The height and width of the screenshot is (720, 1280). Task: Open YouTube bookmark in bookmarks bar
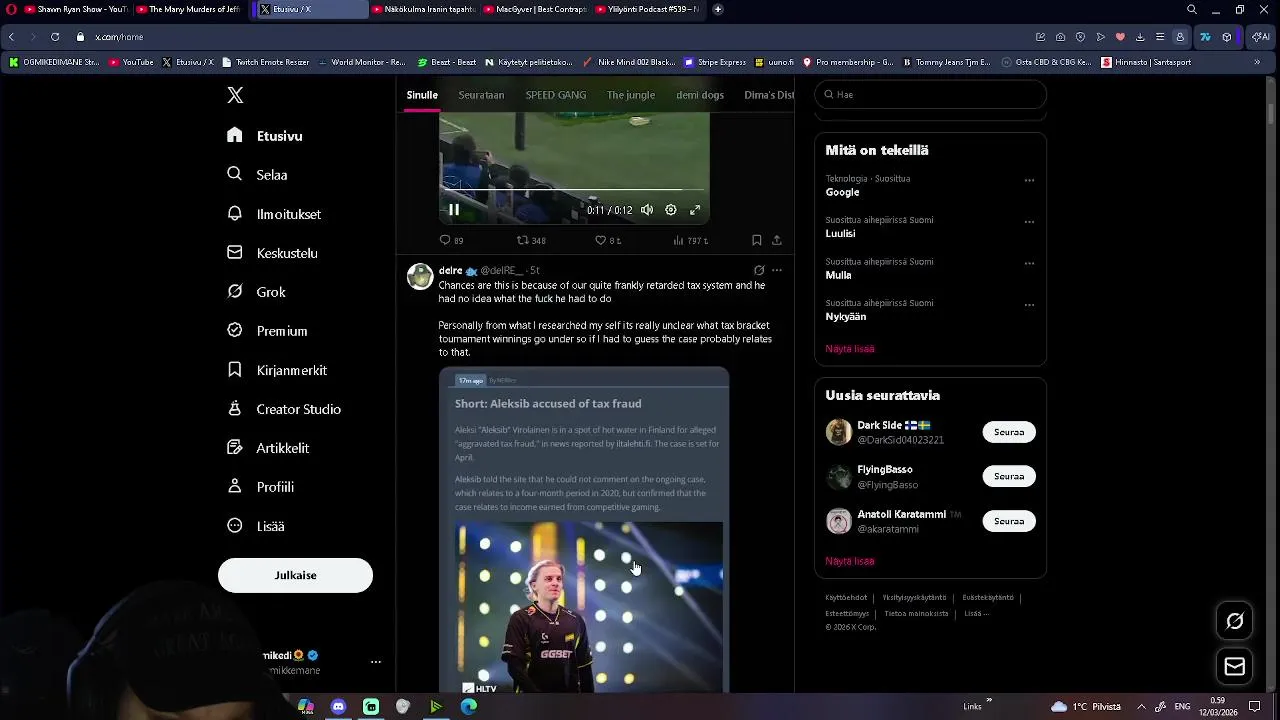coord(131,62)
